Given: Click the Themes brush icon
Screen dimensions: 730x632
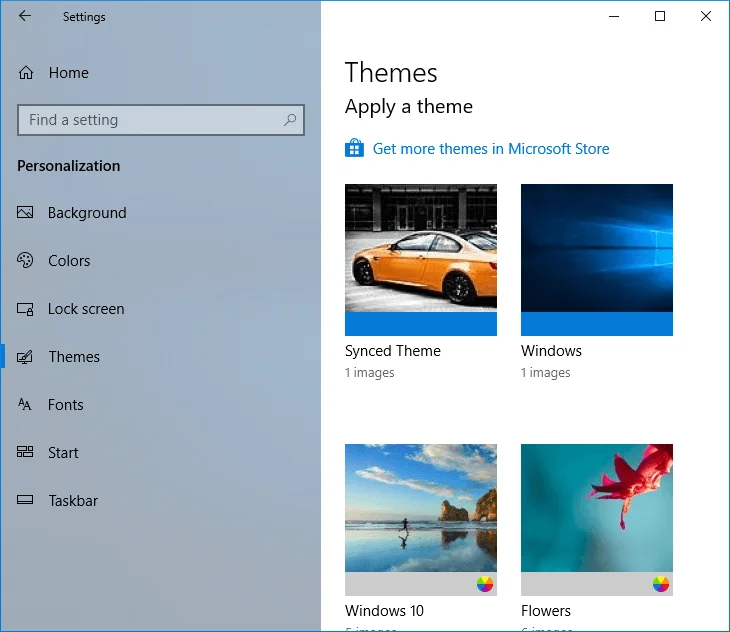Looking at the screenshot, I should coord(25,357).
